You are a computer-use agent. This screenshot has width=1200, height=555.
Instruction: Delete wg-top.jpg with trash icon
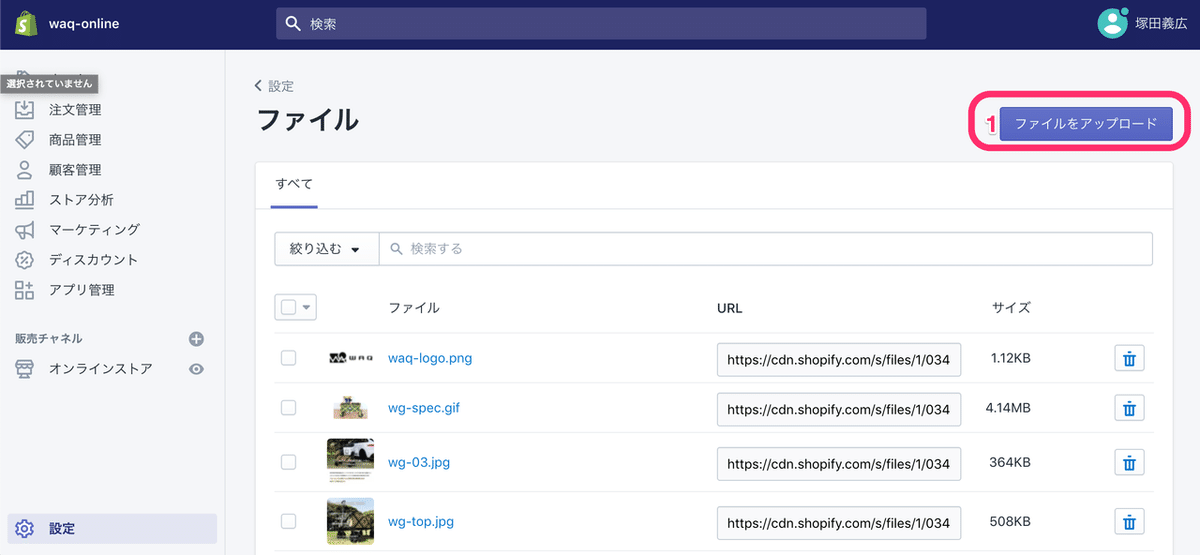(x=1129, y=521)
